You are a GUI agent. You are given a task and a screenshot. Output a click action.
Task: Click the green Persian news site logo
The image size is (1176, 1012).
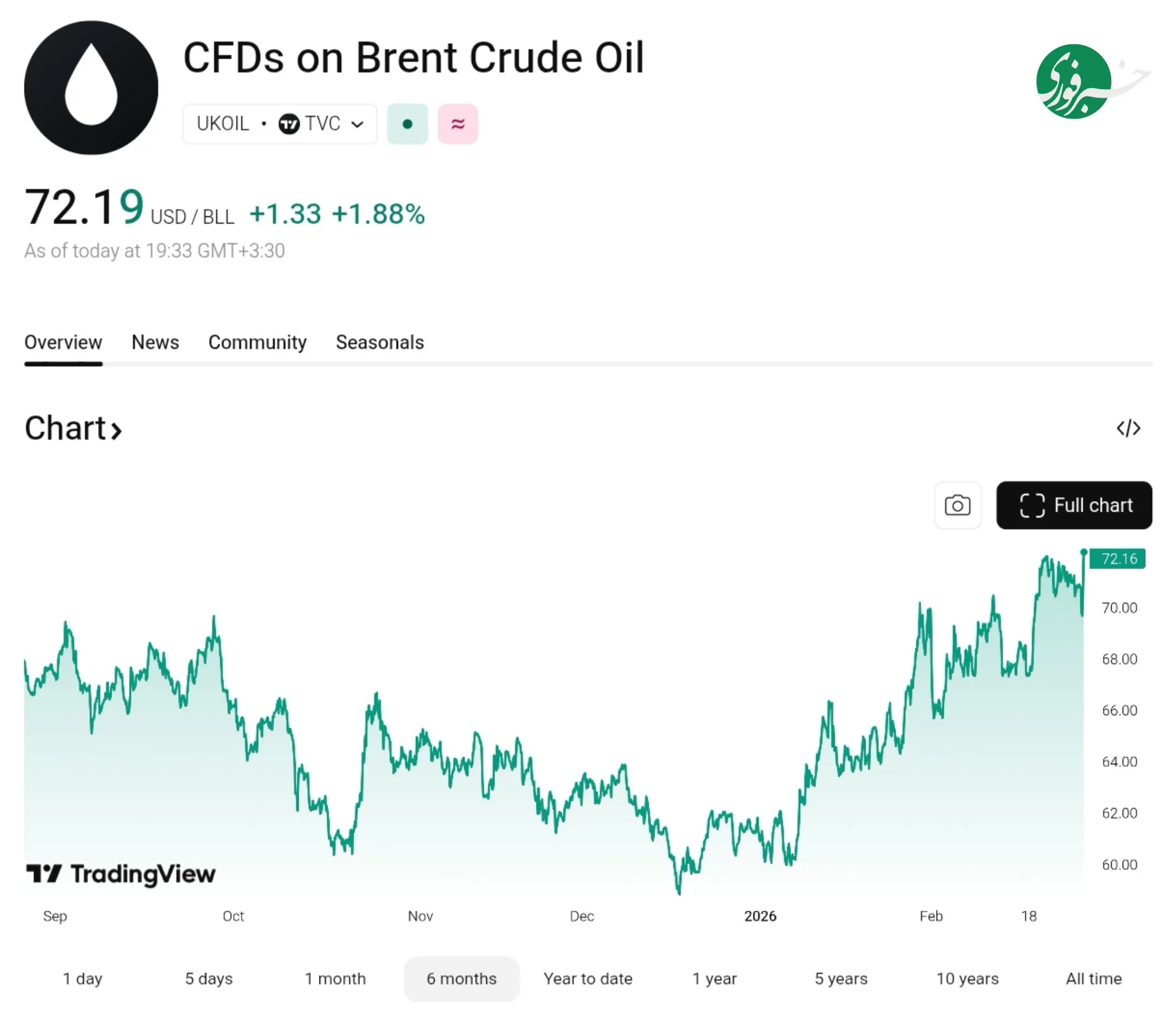click(1074, 82)
